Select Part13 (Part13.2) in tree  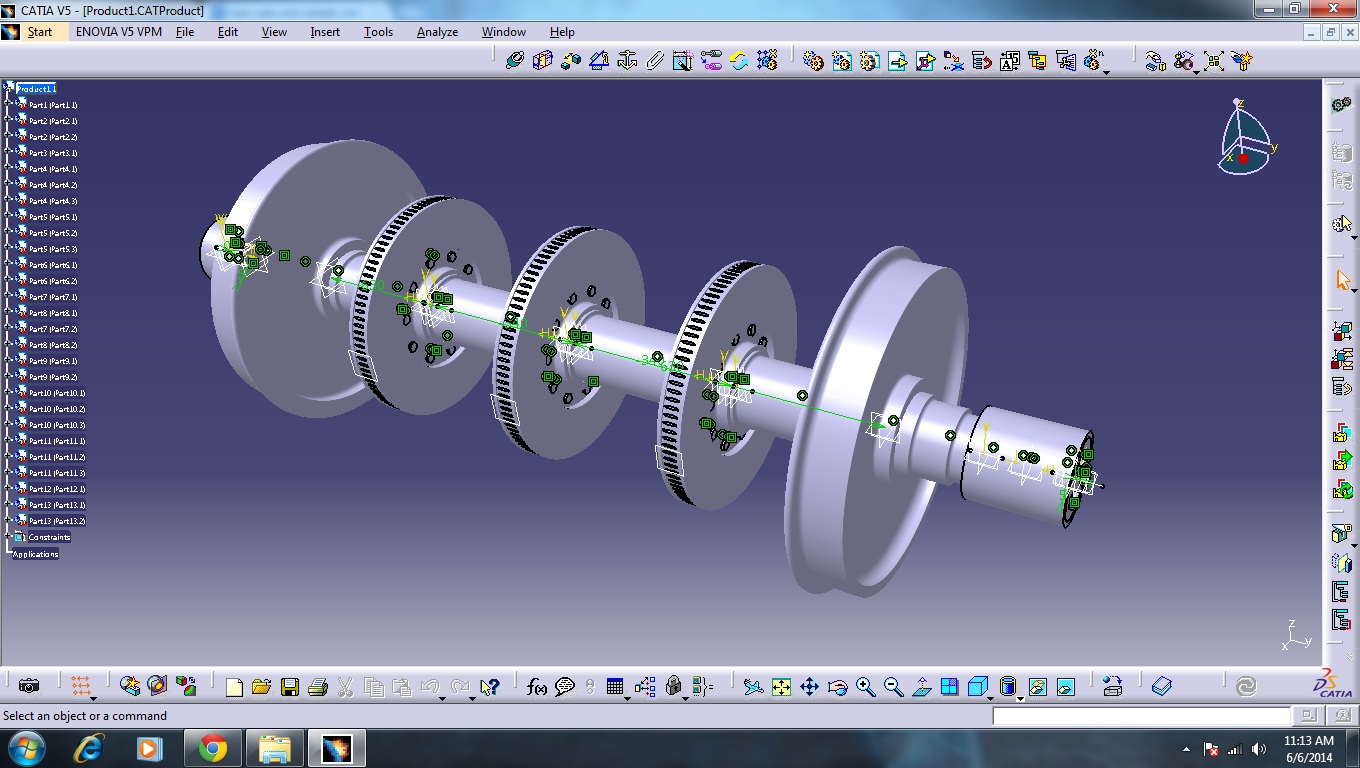point(57,521)
